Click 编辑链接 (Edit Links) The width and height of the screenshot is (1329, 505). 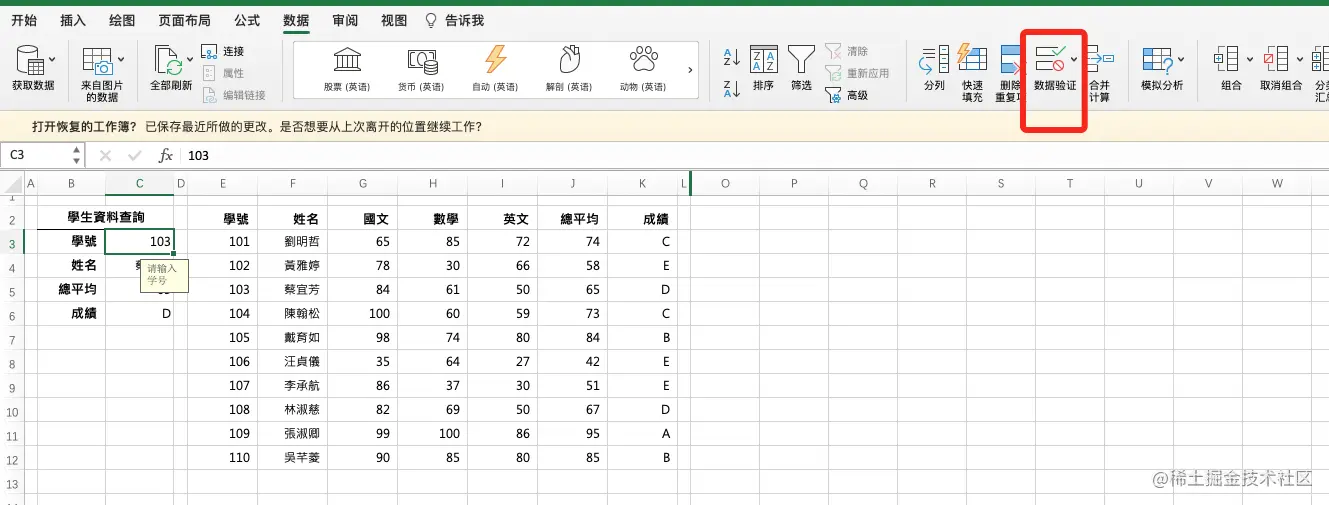coord(233,95)
